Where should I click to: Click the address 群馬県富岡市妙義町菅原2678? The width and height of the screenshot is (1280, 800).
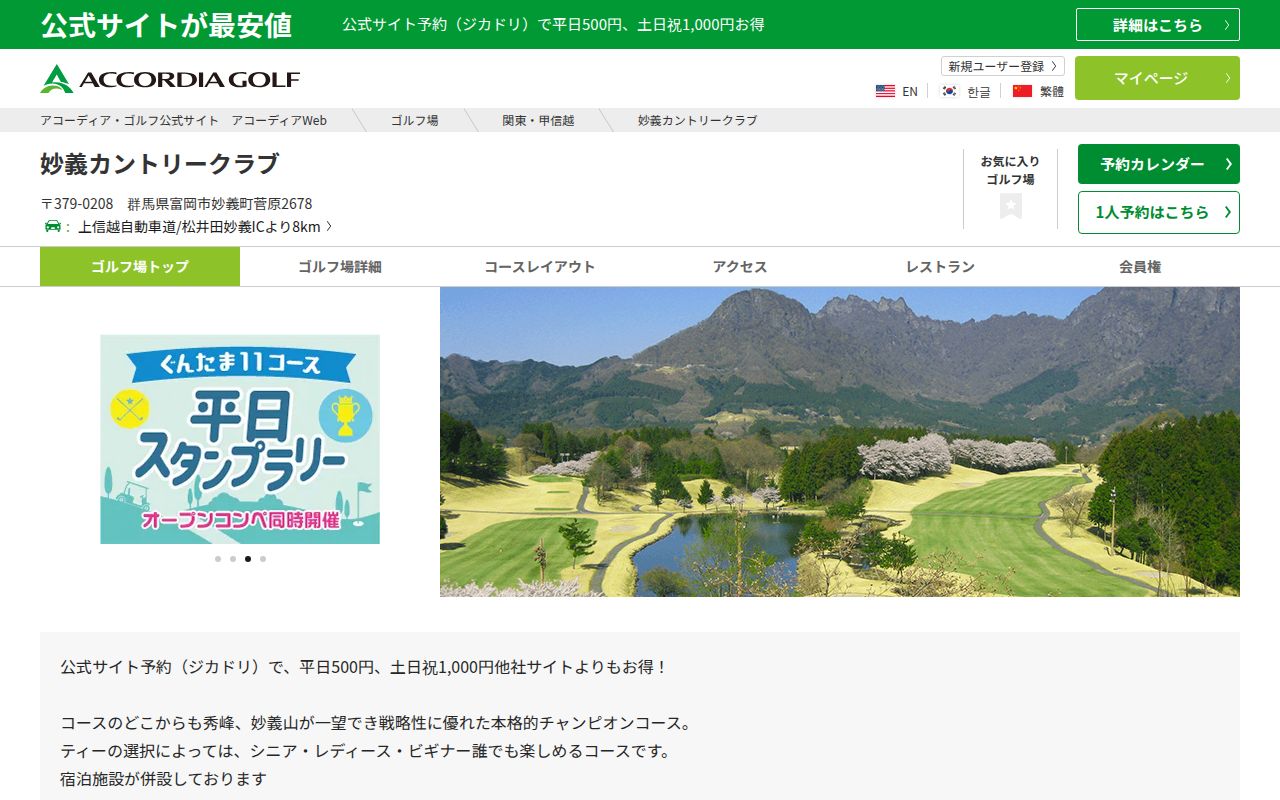220,204
